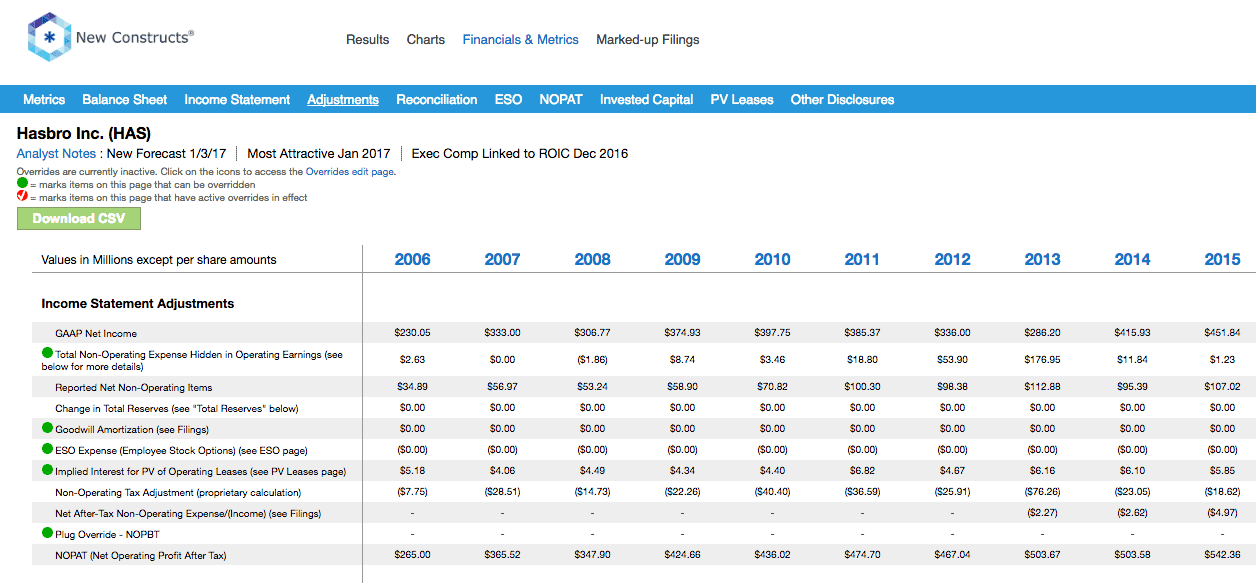The width and height of the screenshot is (1256, 583).
Task: Click the green legend dot for overridable items
Action: tap(22, 184)
